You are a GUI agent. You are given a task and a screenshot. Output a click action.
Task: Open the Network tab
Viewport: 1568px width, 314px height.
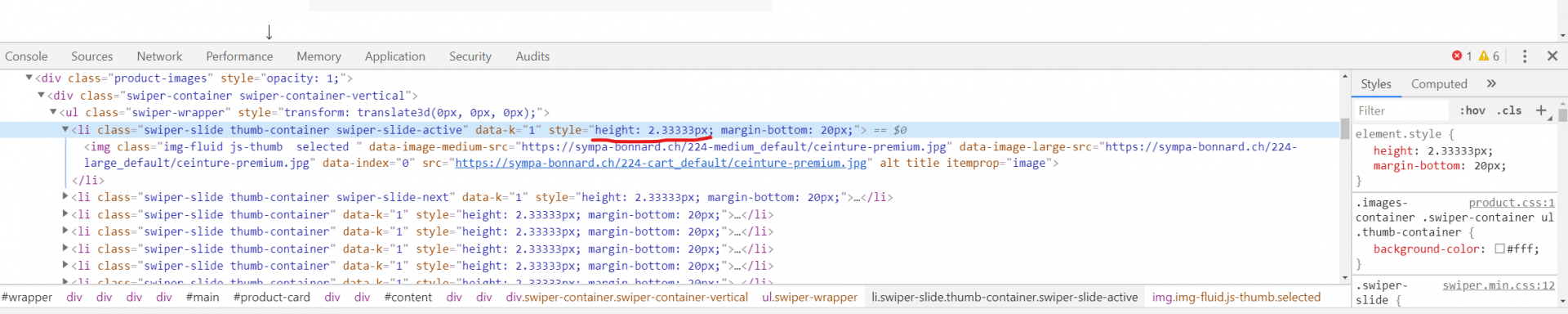pos(160,56)
